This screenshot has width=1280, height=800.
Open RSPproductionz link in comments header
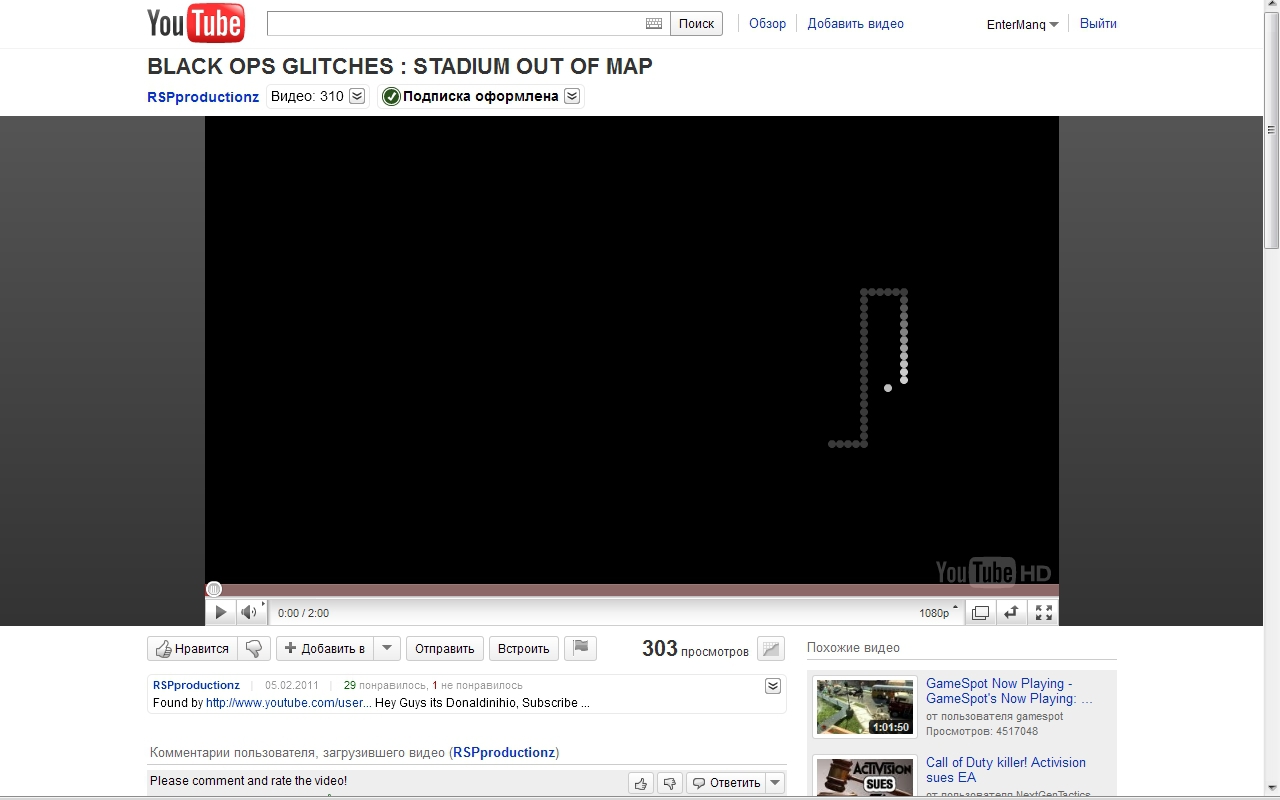[x=504, y=753]
